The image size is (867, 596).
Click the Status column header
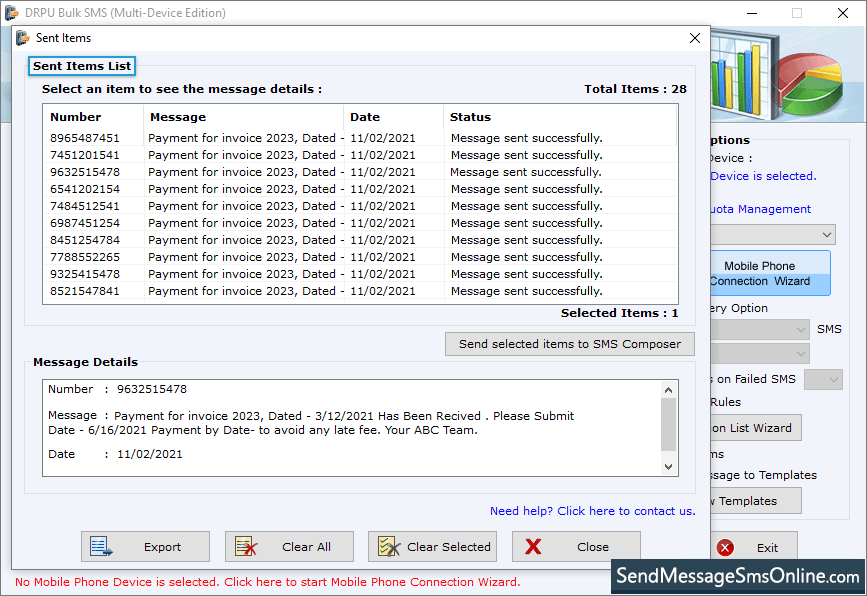pyautogui.click(x=560, y=117)
